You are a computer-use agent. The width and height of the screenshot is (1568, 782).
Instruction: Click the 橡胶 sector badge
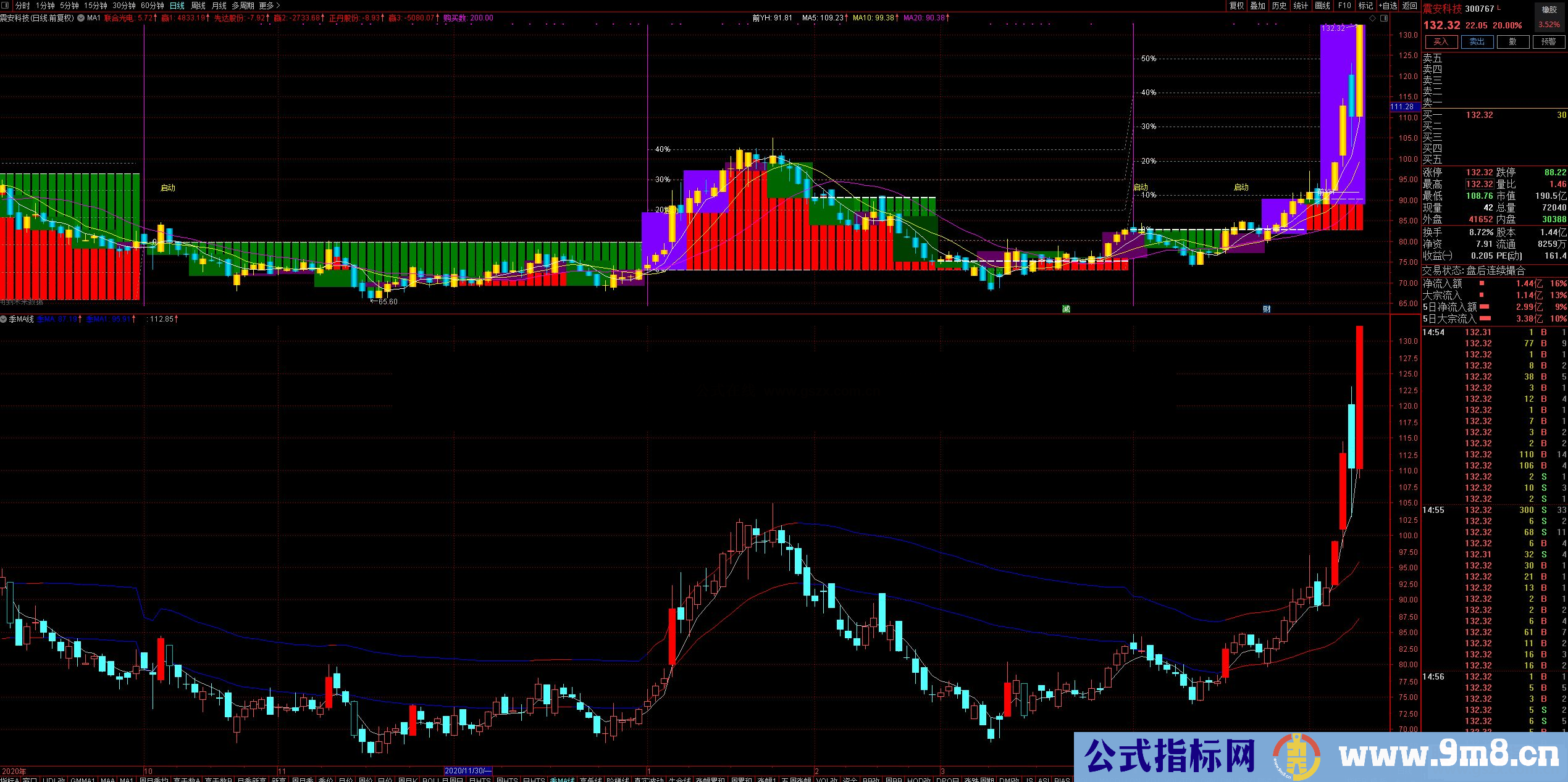1549,9
